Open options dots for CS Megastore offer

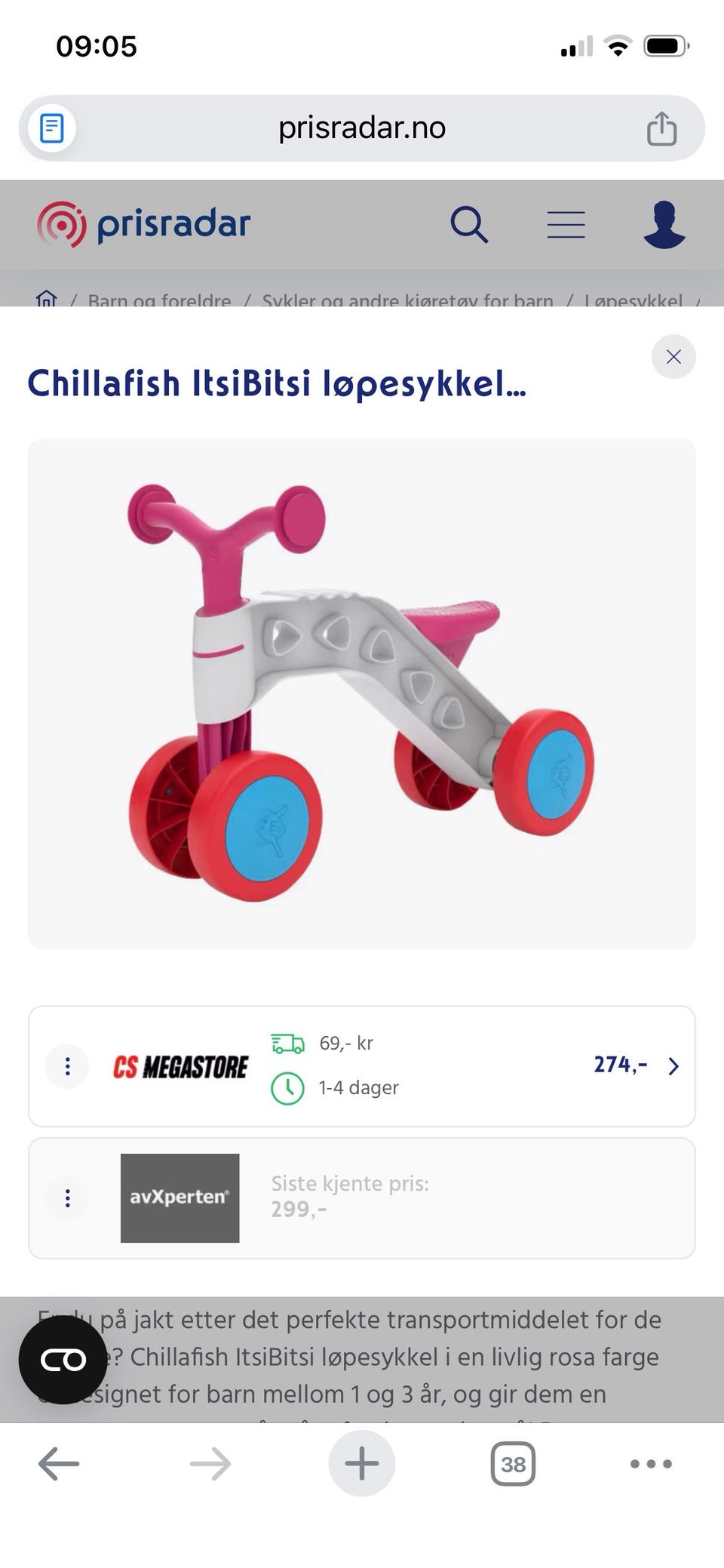pyautogui.click(x=67, y=1066)
